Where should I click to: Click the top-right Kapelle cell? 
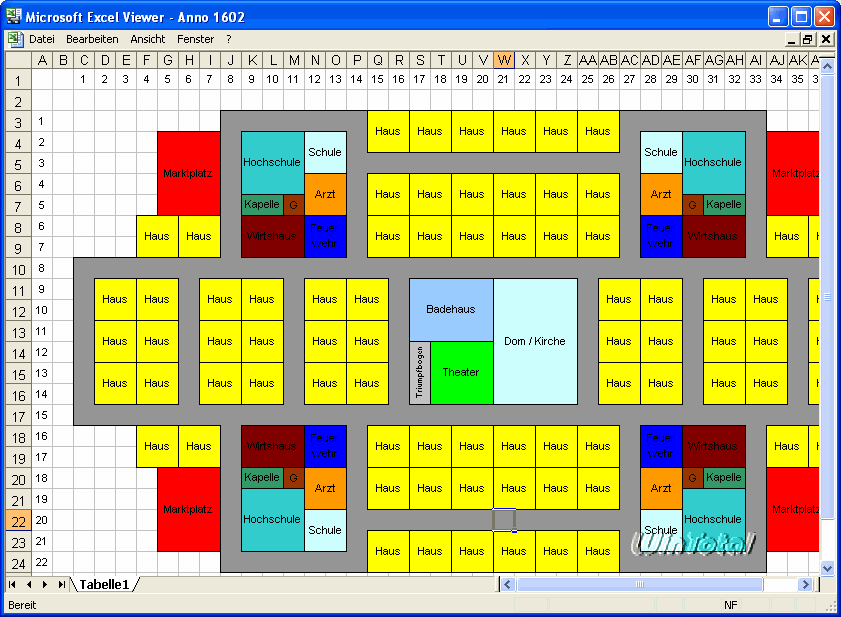(724, 204)
